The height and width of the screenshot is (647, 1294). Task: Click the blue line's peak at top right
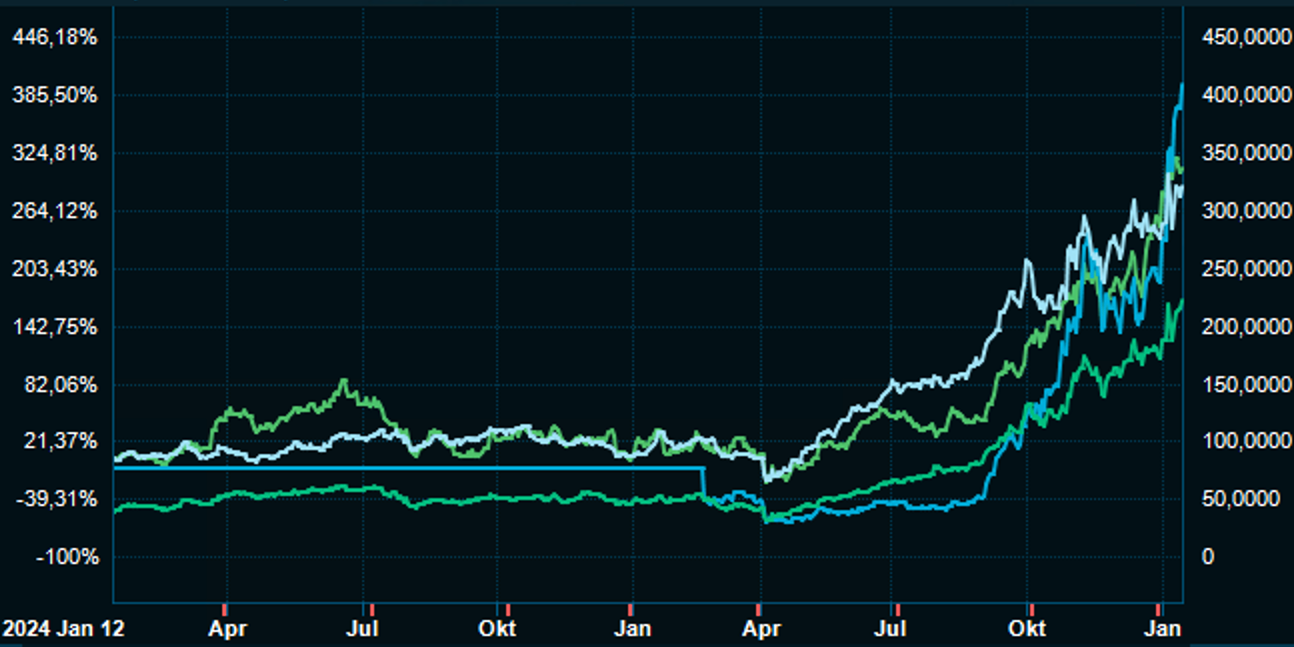(1182, 86)
